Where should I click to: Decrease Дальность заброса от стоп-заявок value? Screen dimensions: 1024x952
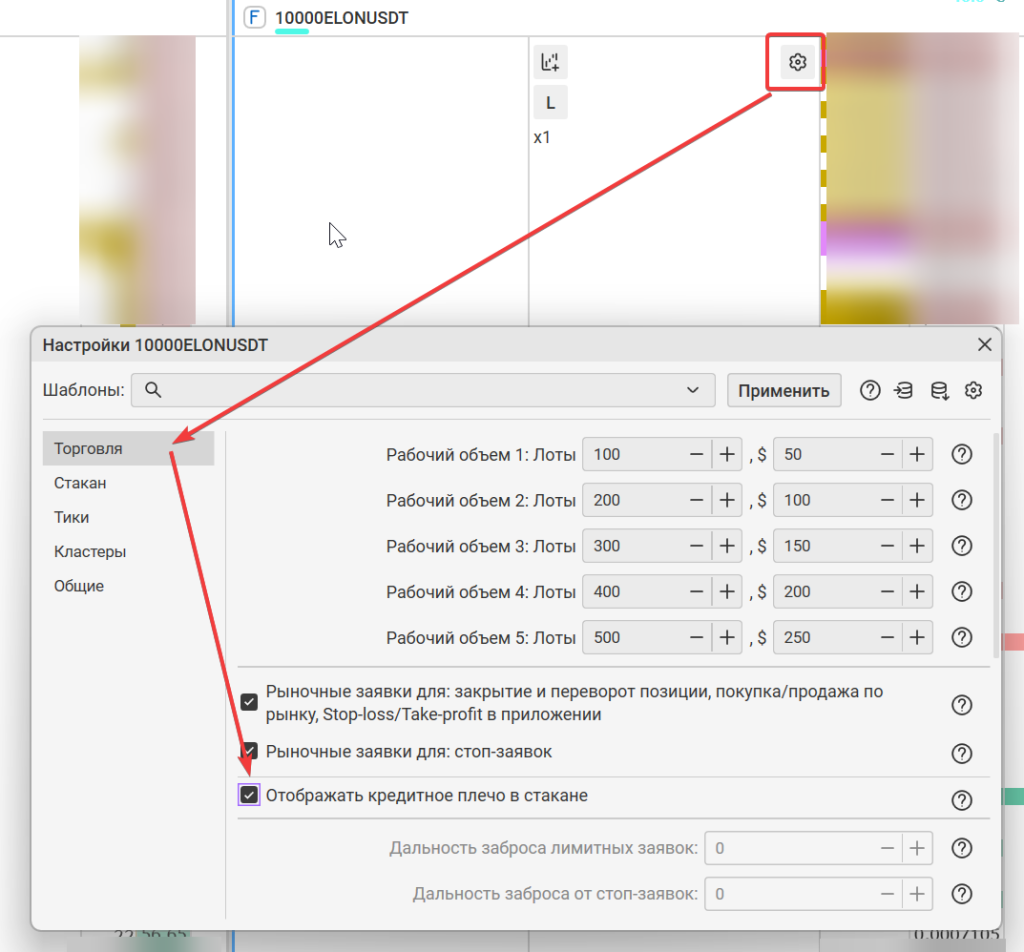point(887,894)
